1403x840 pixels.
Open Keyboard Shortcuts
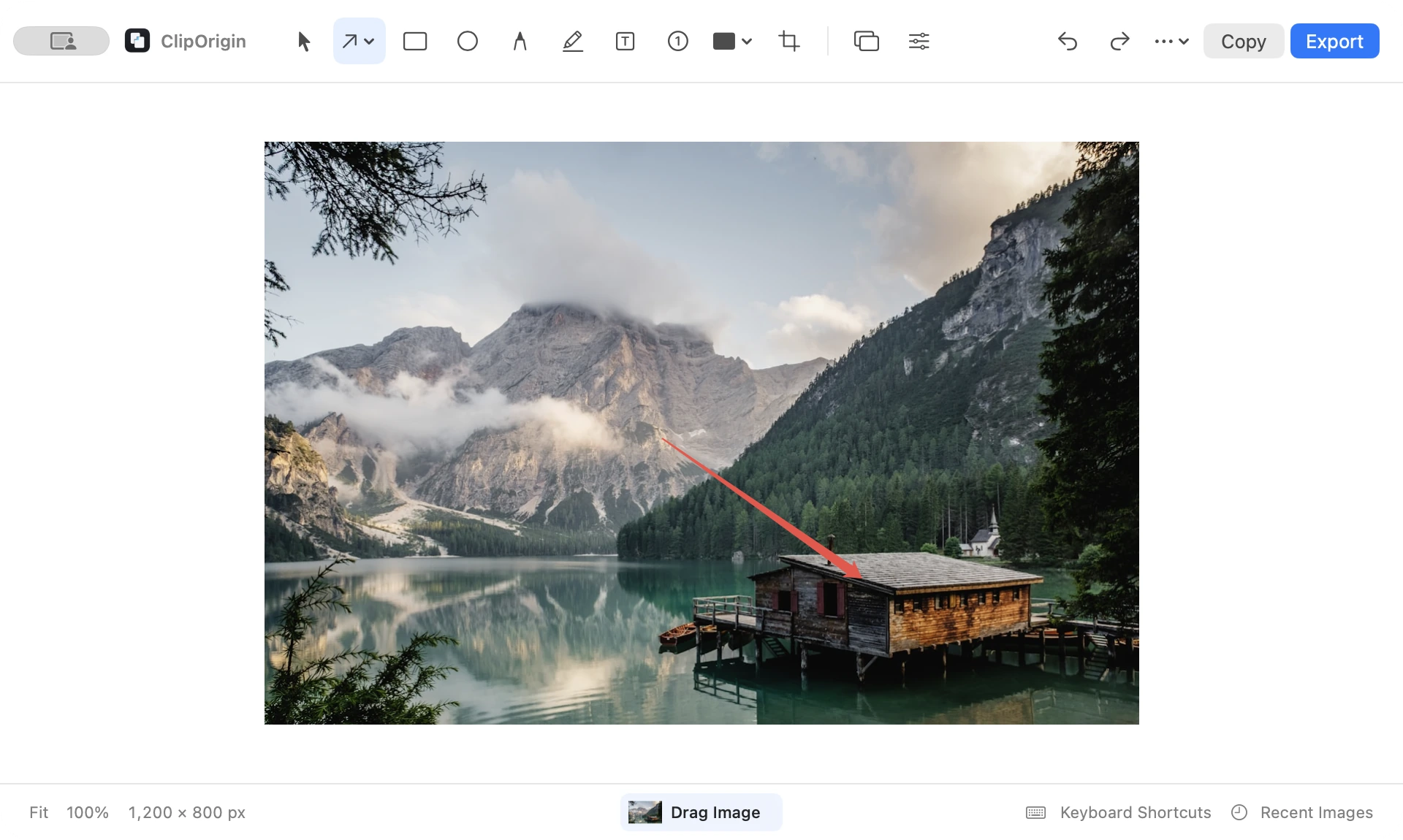(x=1136, y=812)
